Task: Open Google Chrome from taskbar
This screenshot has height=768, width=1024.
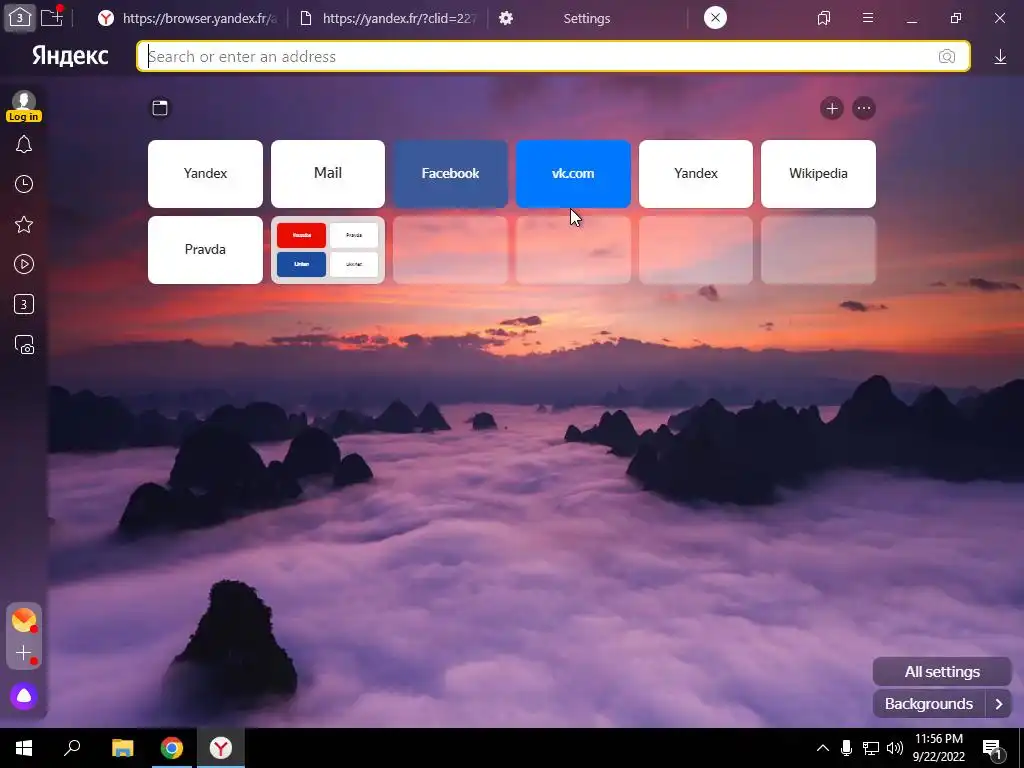Action: (x=172, y=748)
